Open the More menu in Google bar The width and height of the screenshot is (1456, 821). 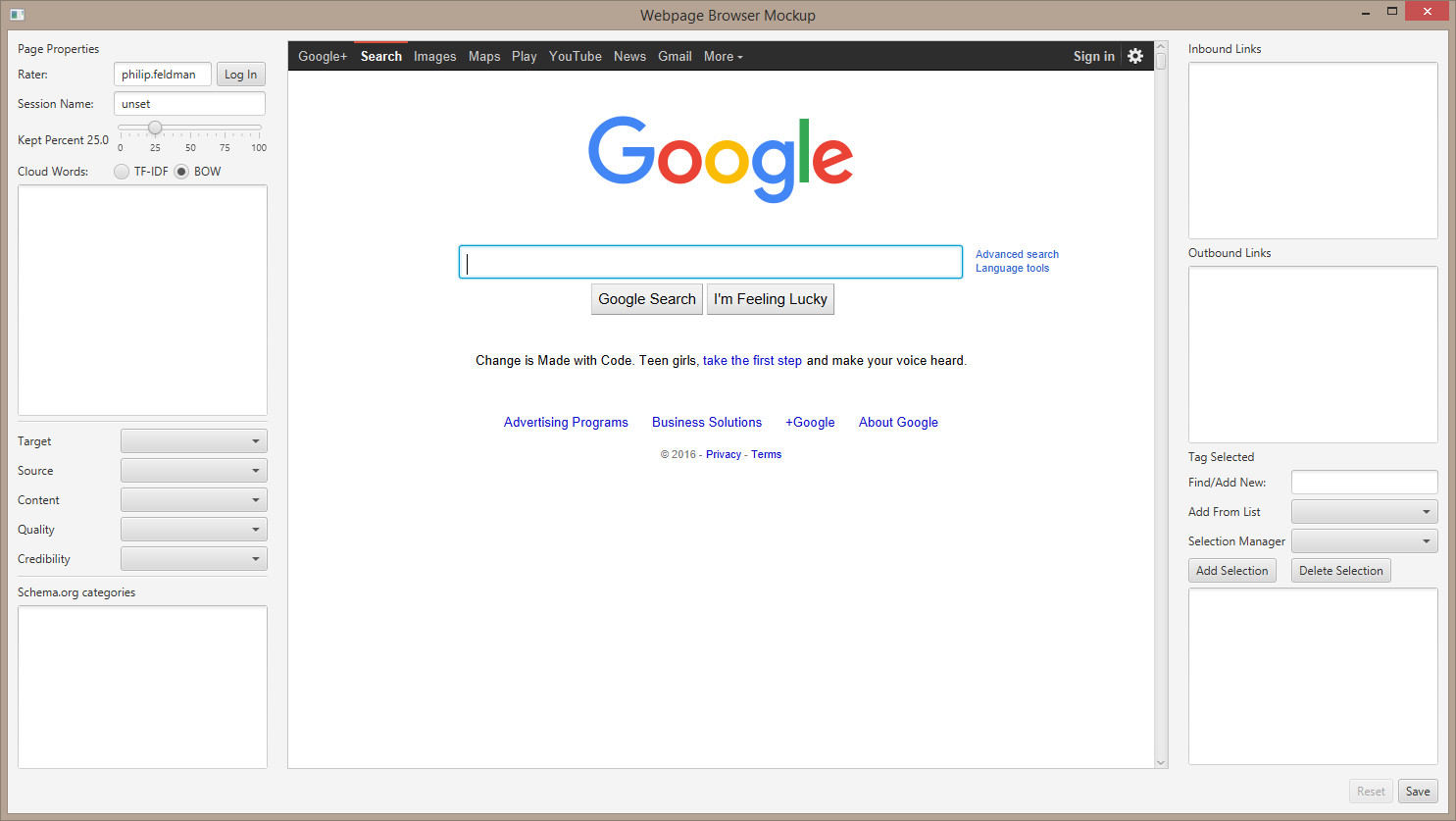[x=723, y=57]
